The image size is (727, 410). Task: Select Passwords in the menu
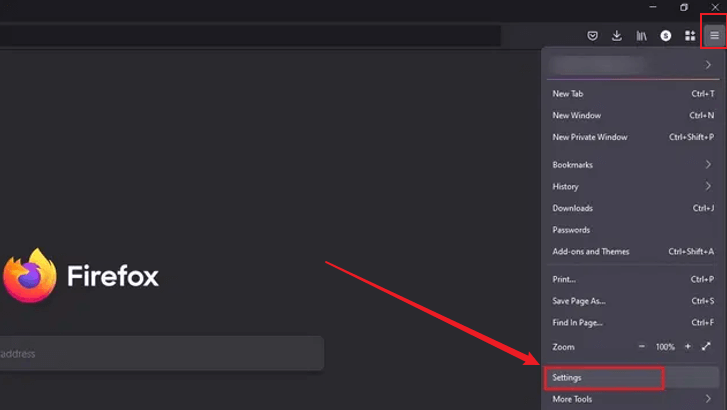tap(572, 230)
